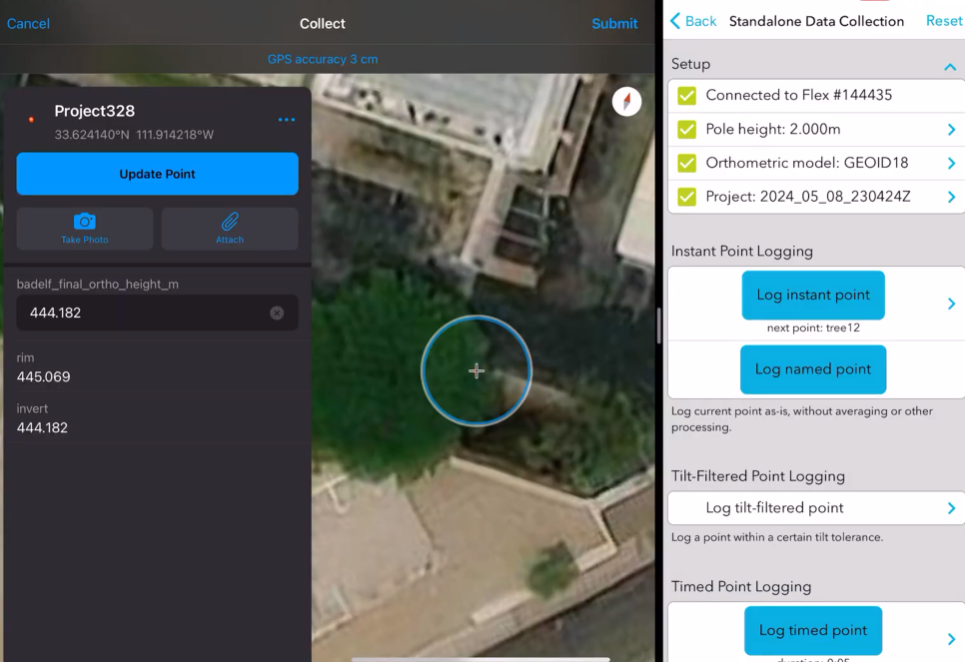Open instant point logging options chevron
Viewport: 965px width, 662px height.
[951, 303]
